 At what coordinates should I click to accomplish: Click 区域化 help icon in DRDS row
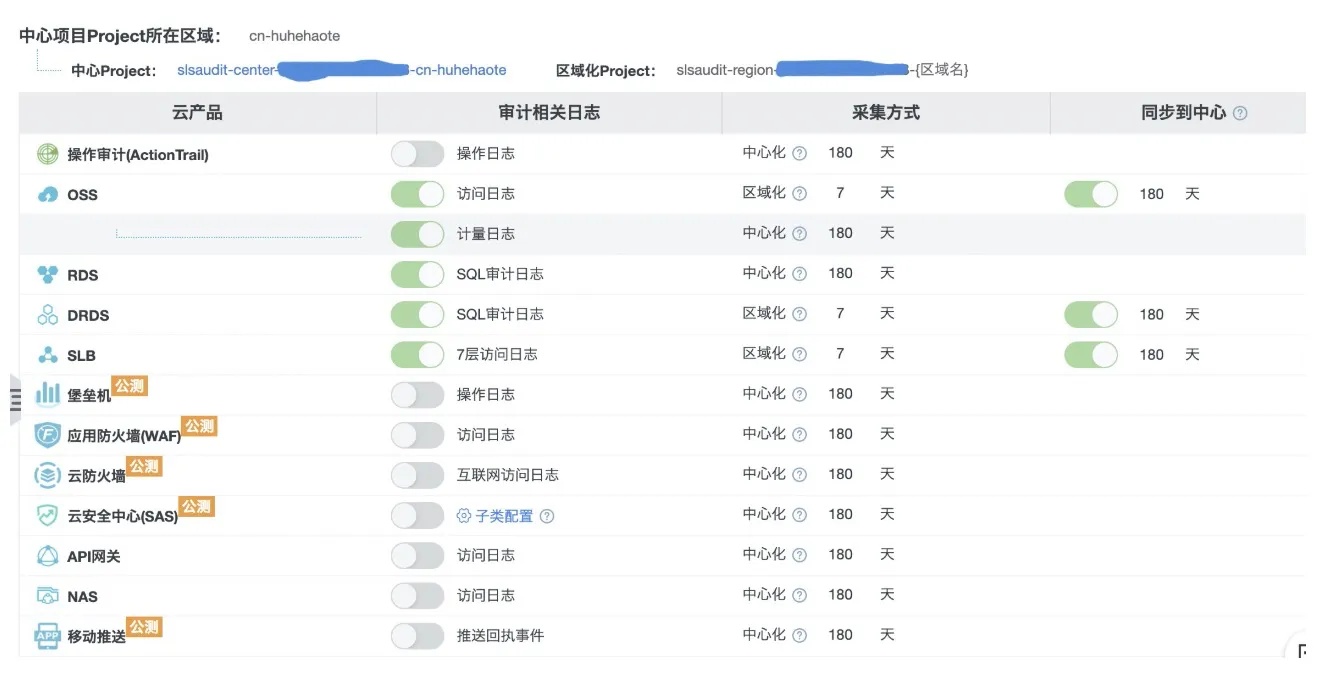(799, 314)
